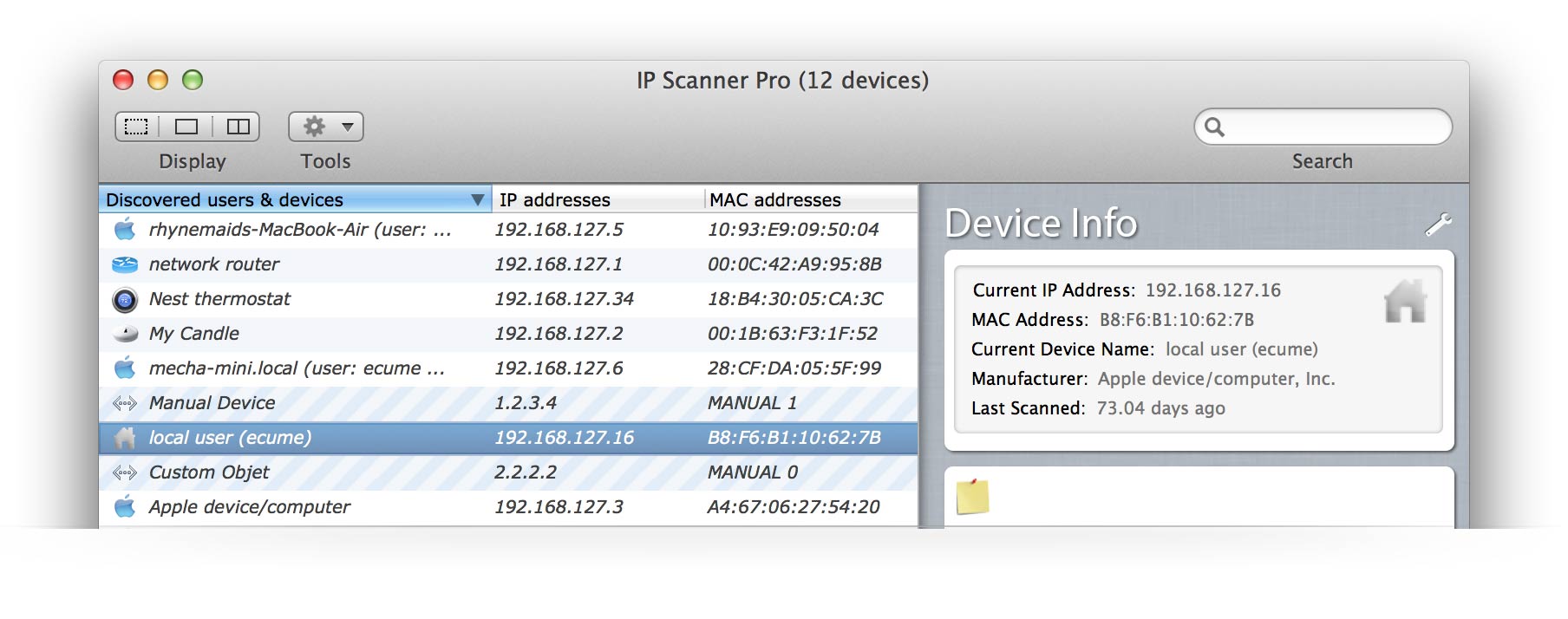Select the rhynemaids-MacBook-Air device row

click(508, 230)
